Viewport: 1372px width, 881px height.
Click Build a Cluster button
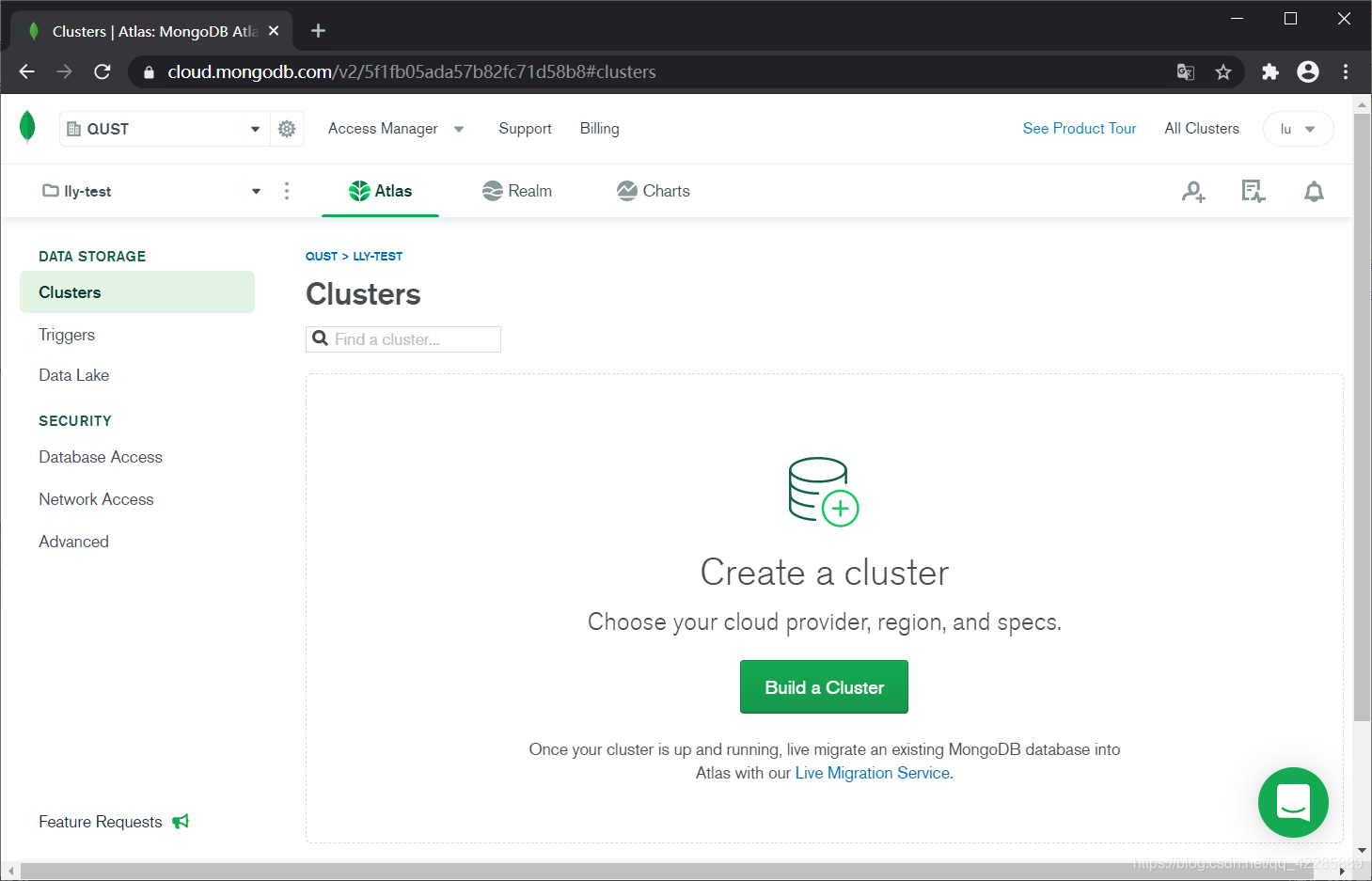pyautogui.click(x=824, y=687)
